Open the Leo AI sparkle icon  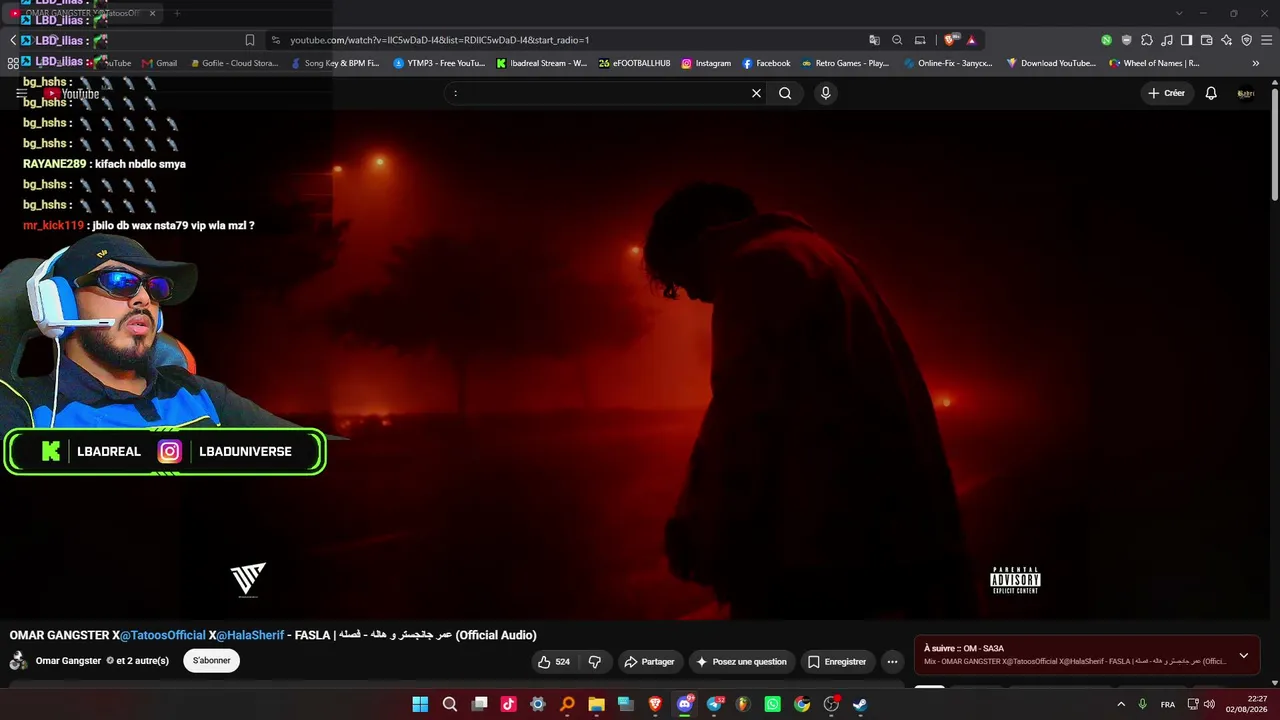[1226, 40]
